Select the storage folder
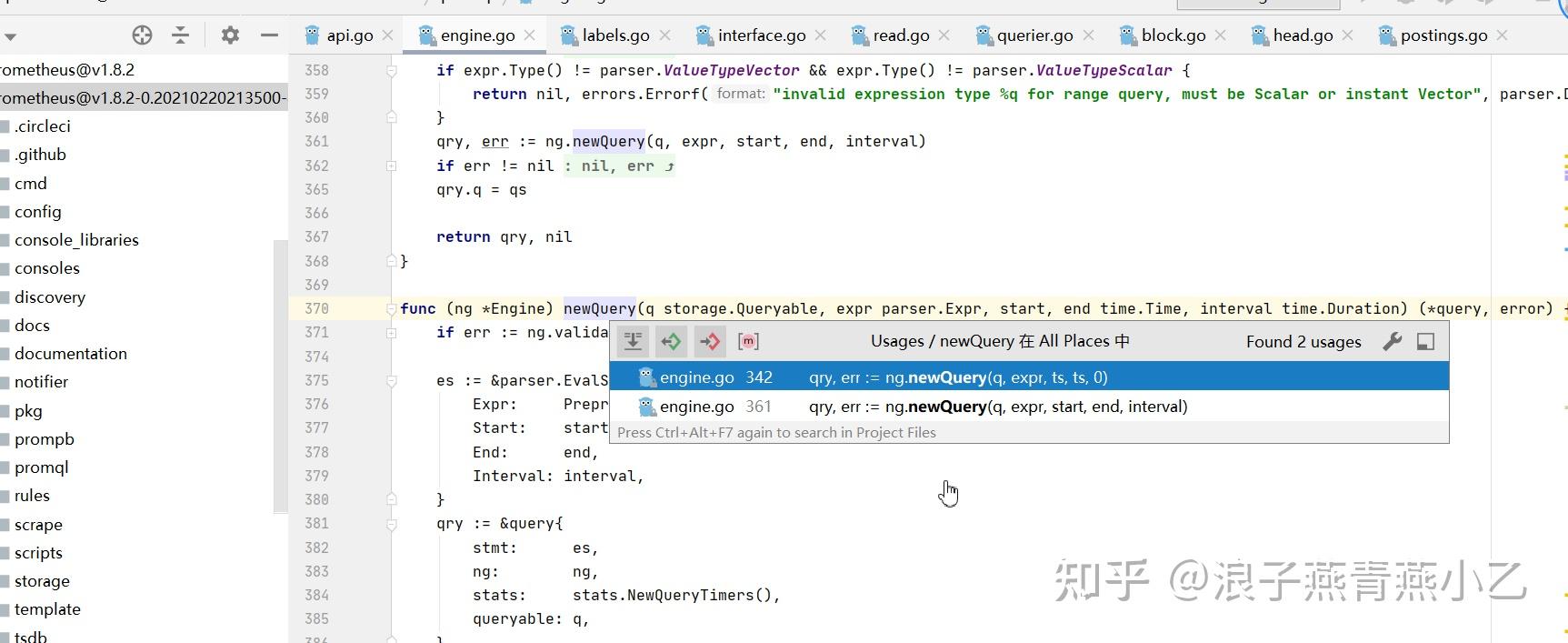The height and width of the screenshot is (643, 1568). (x=42, y=581)
